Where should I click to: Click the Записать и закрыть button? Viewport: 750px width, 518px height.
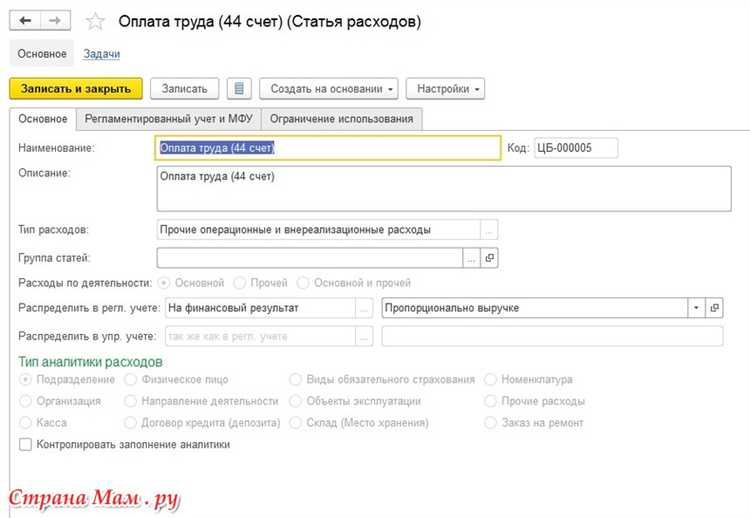76,88
